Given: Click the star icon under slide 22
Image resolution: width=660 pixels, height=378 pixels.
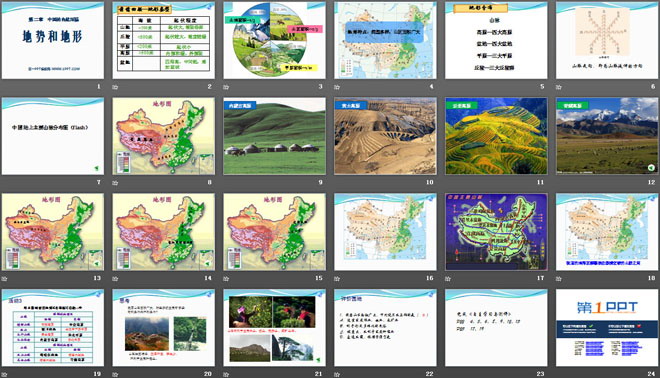Looking at the screenshot, I should pyautogui.click(x=337, y=374).
